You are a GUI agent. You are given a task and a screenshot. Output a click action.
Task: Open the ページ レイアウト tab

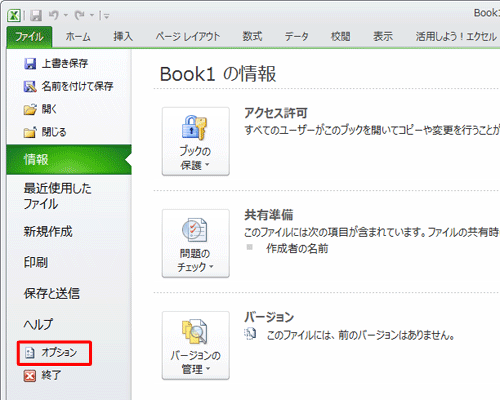click(188, 37)
